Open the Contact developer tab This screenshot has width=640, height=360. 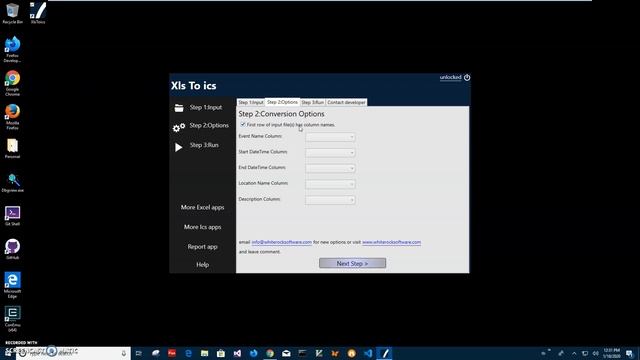346,102
